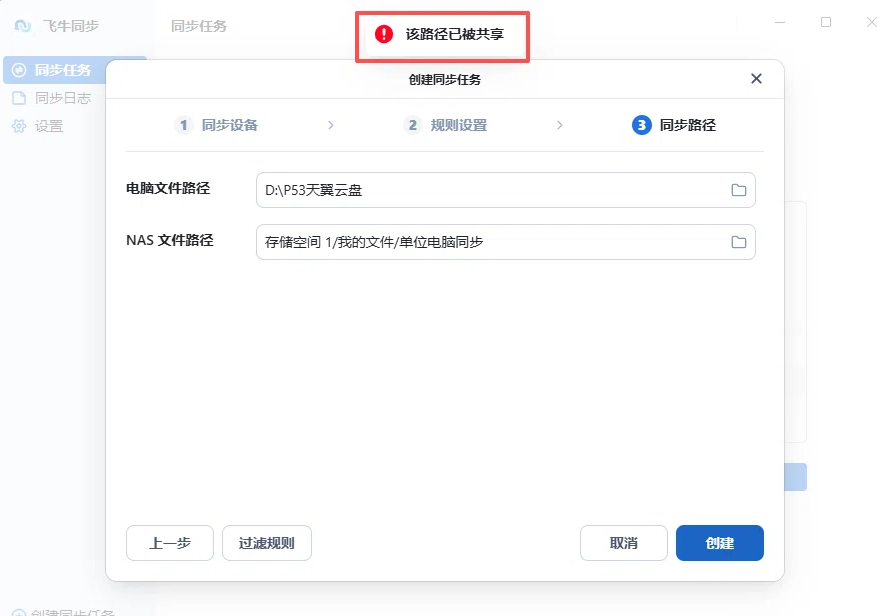Click the blue 创建 button
881x616 pixels.
pos(720,543)
